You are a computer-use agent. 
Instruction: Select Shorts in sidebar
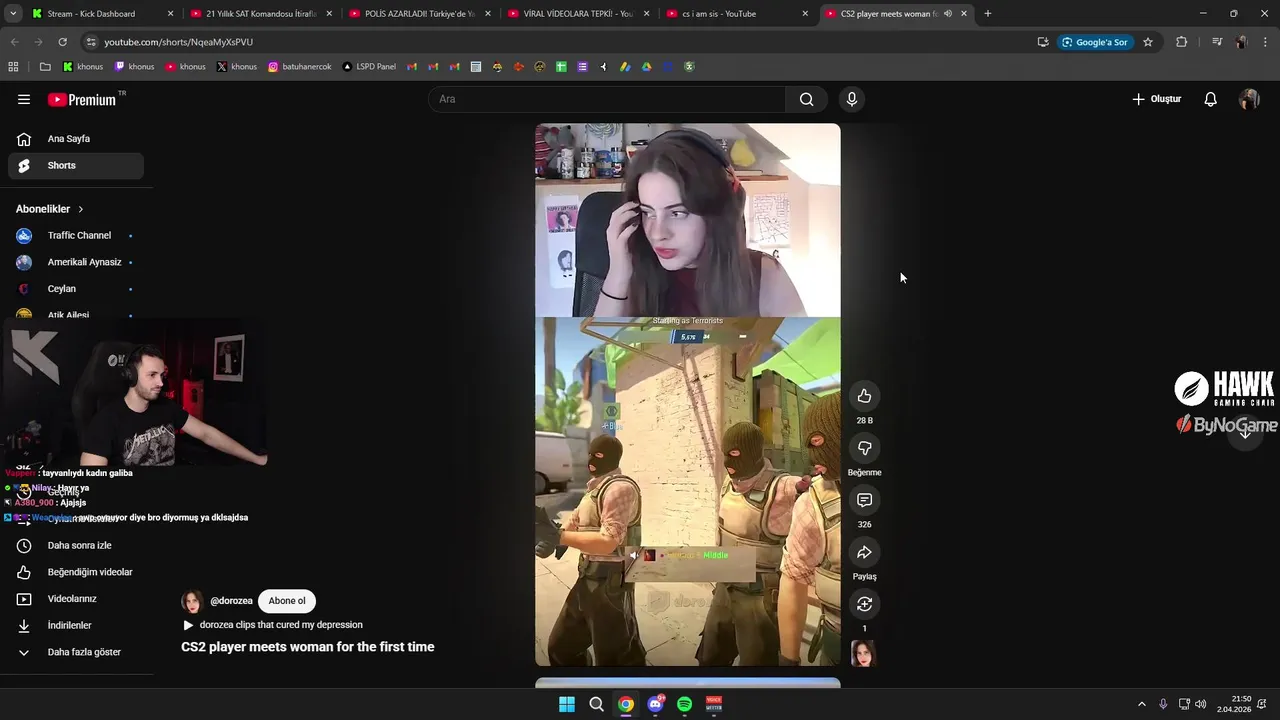click(x=76, y=165)
